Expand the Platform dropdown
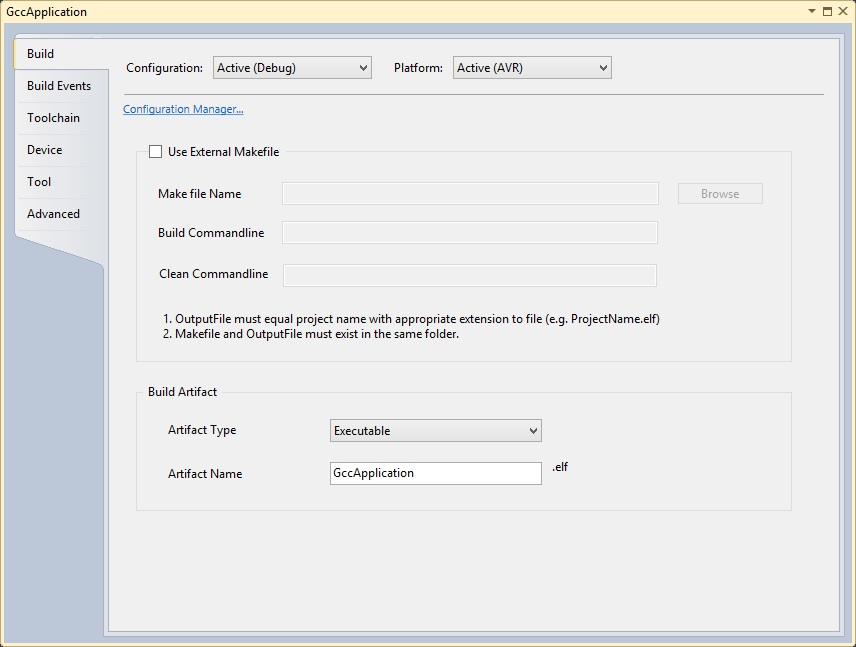This screenshot has height=647, width=856. pyautogui.click(x=532, y=68)
